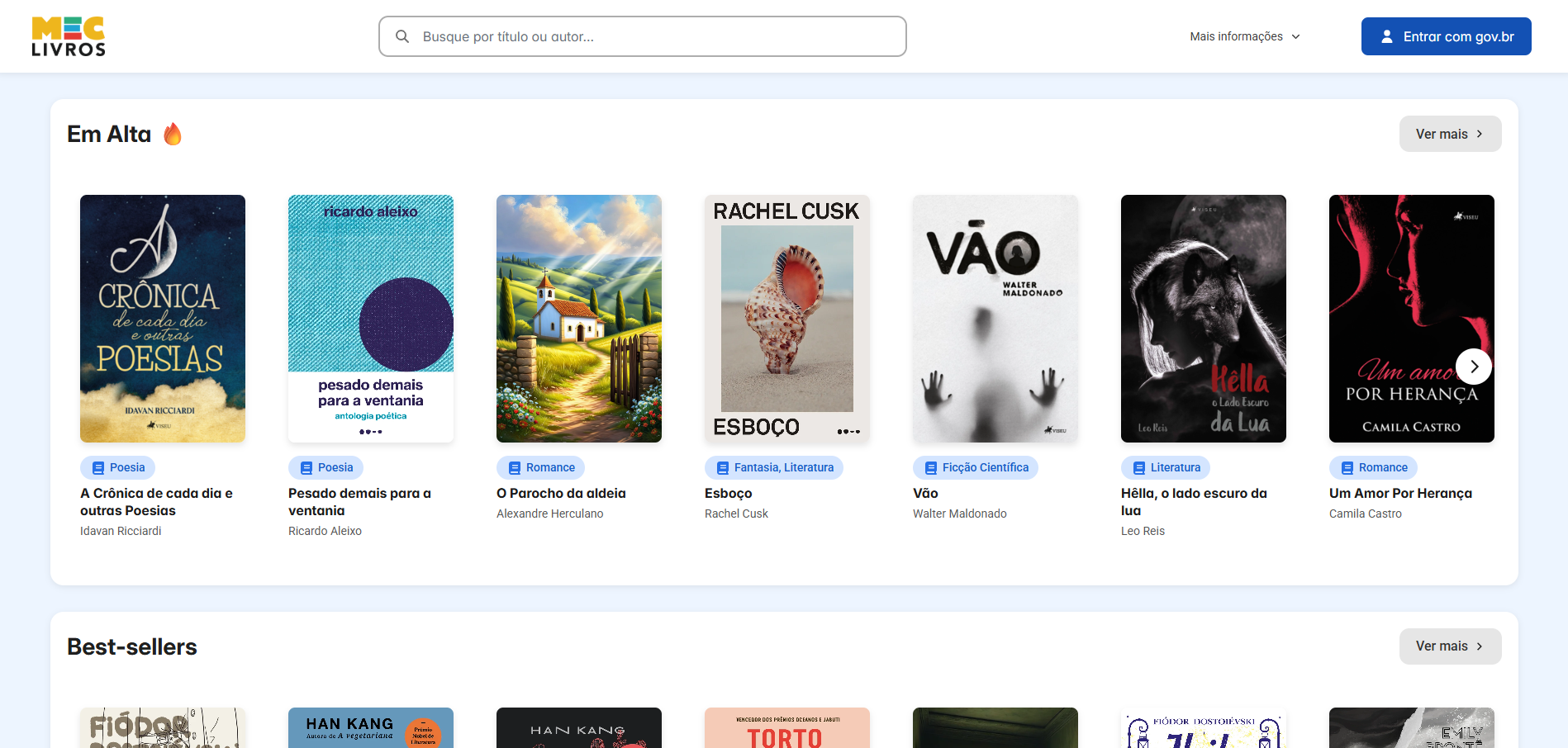Focus the title or author search field
This screenshot has width=1568, height=748.
[642, 36]
